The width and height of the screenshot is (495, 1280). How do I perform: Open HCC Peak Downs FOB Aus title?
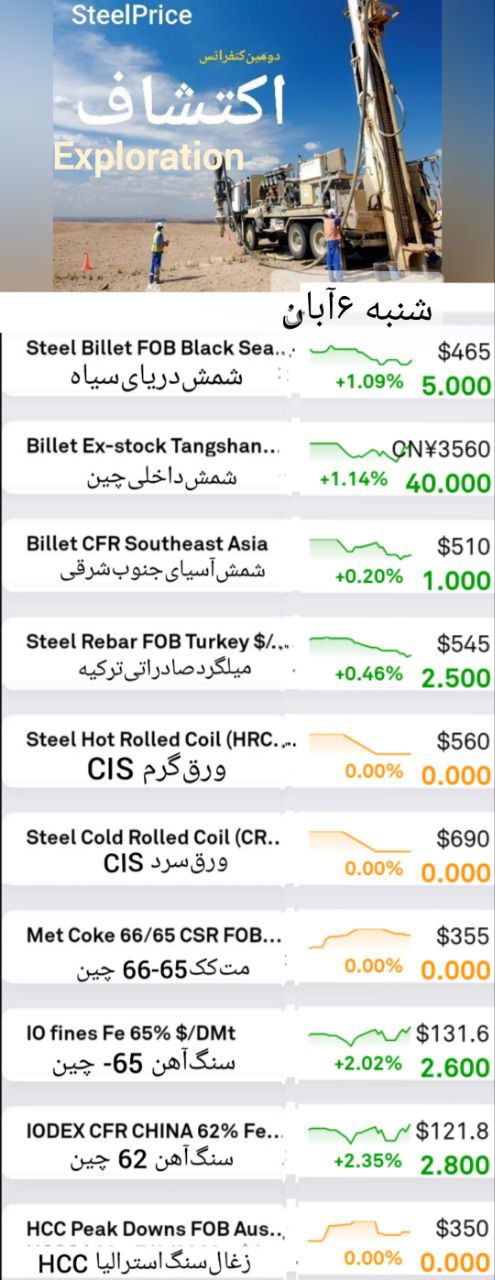click(155, 1228)
